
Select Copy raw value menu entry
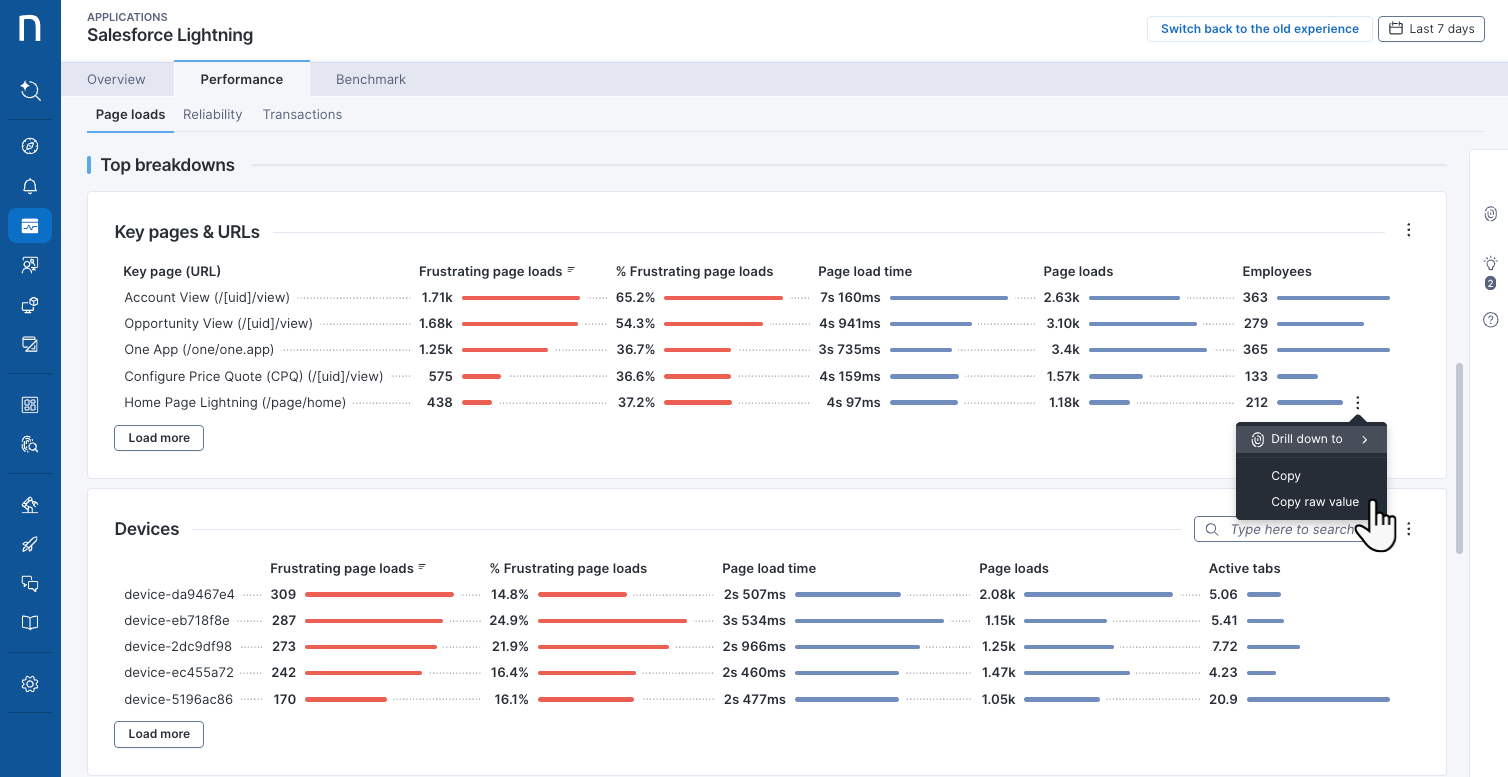tap(1314, 502)
